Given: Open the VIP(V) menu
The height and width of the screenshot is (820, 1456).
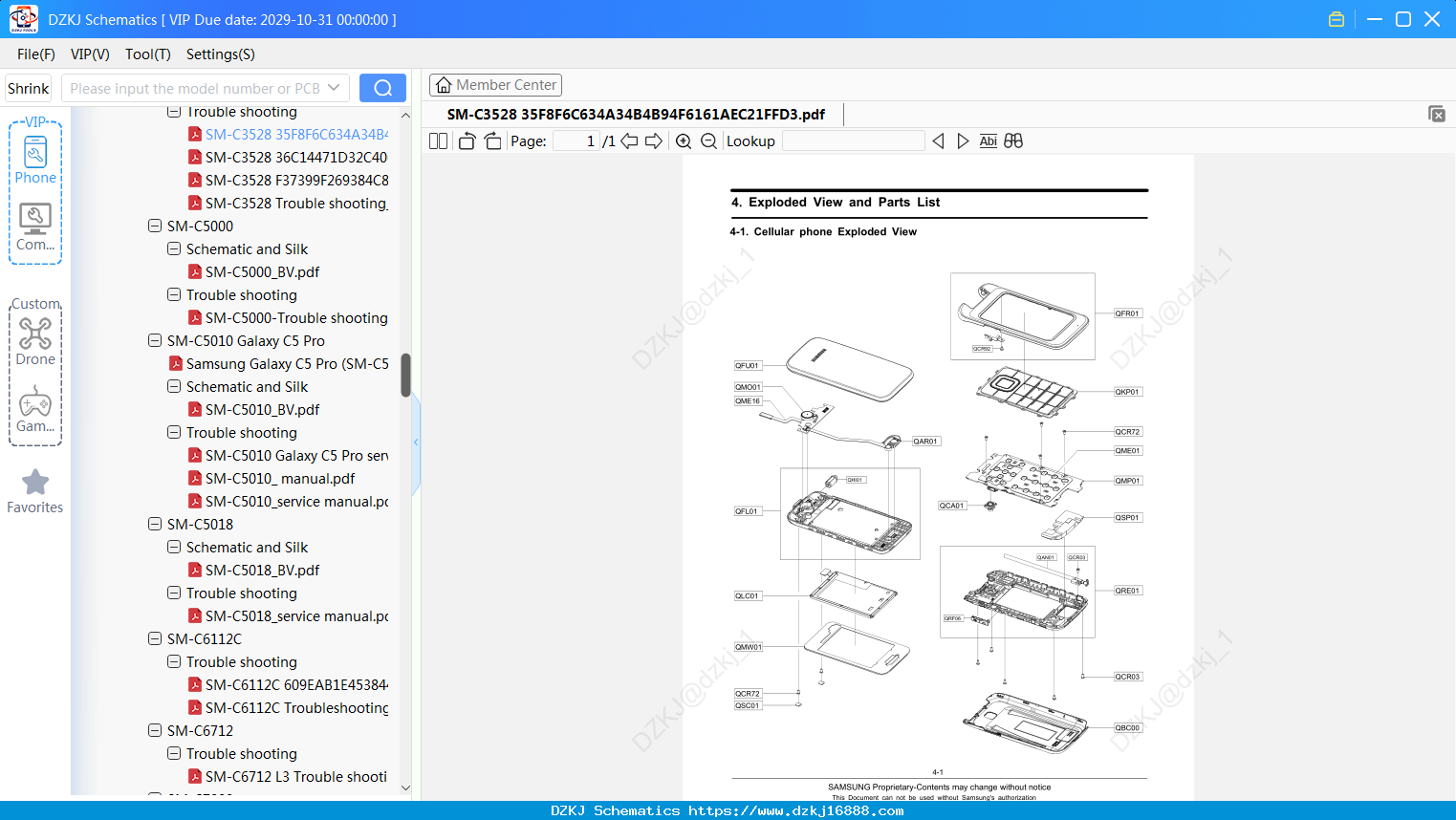Looking at the screenshot, I should point(90,54).
